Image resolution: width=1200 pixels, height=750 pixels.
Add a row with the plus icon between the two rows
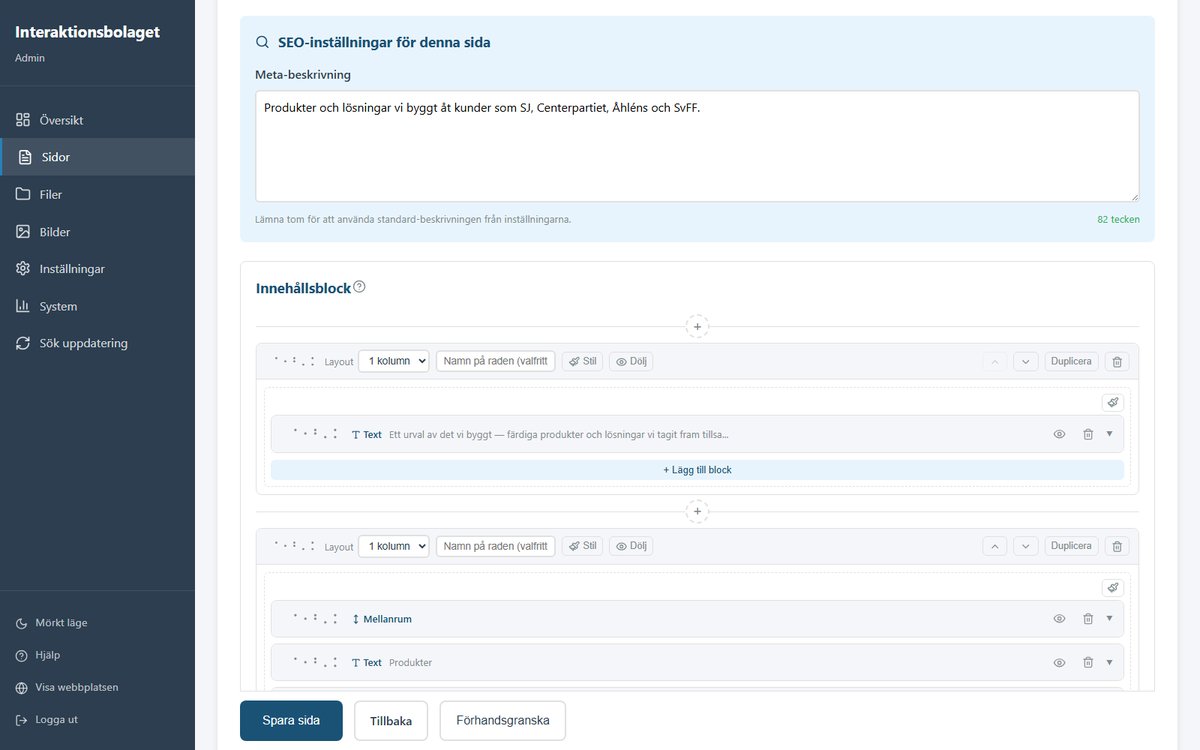tap(697, 511)
